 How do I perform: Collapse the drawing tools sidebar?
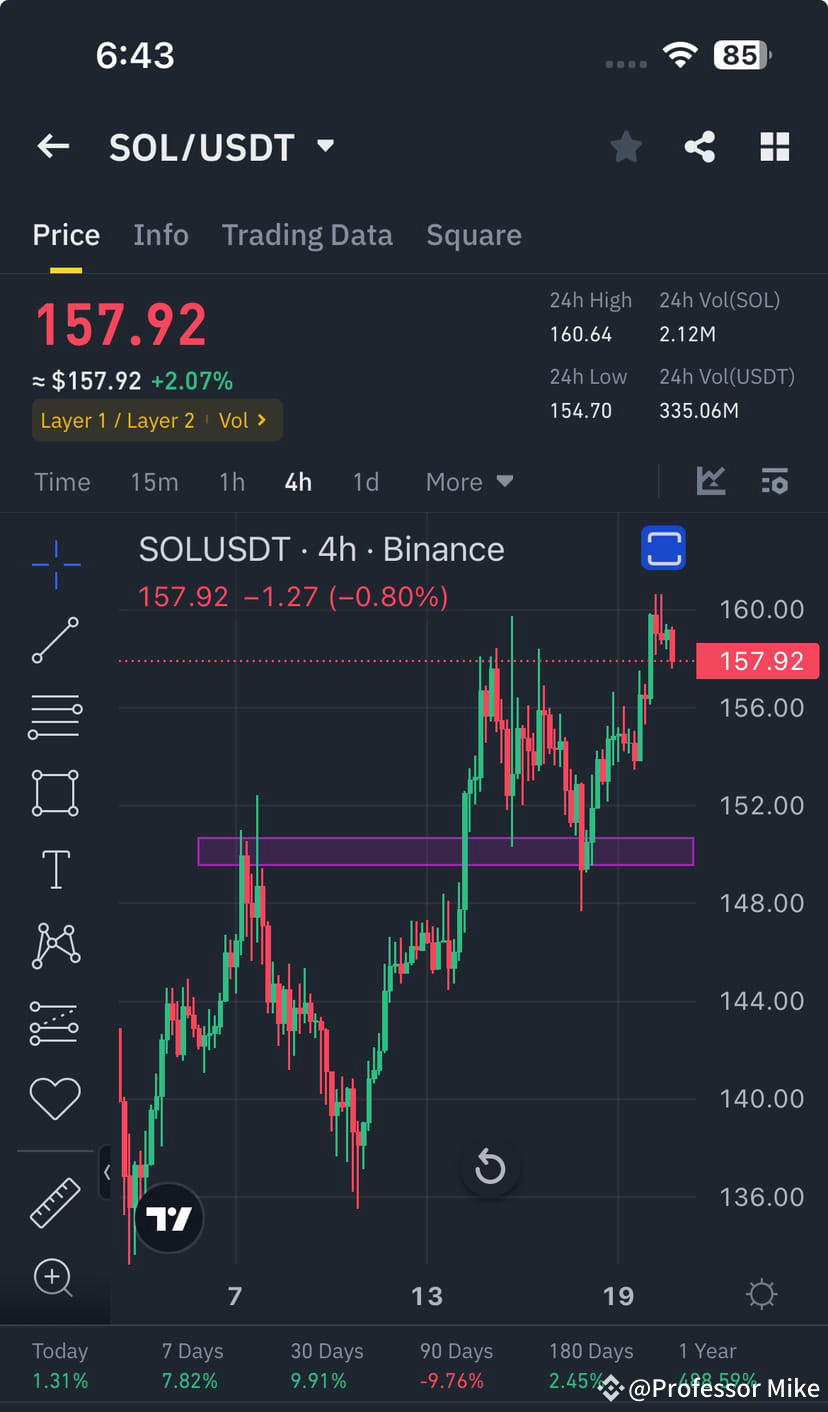point(108,1173)
